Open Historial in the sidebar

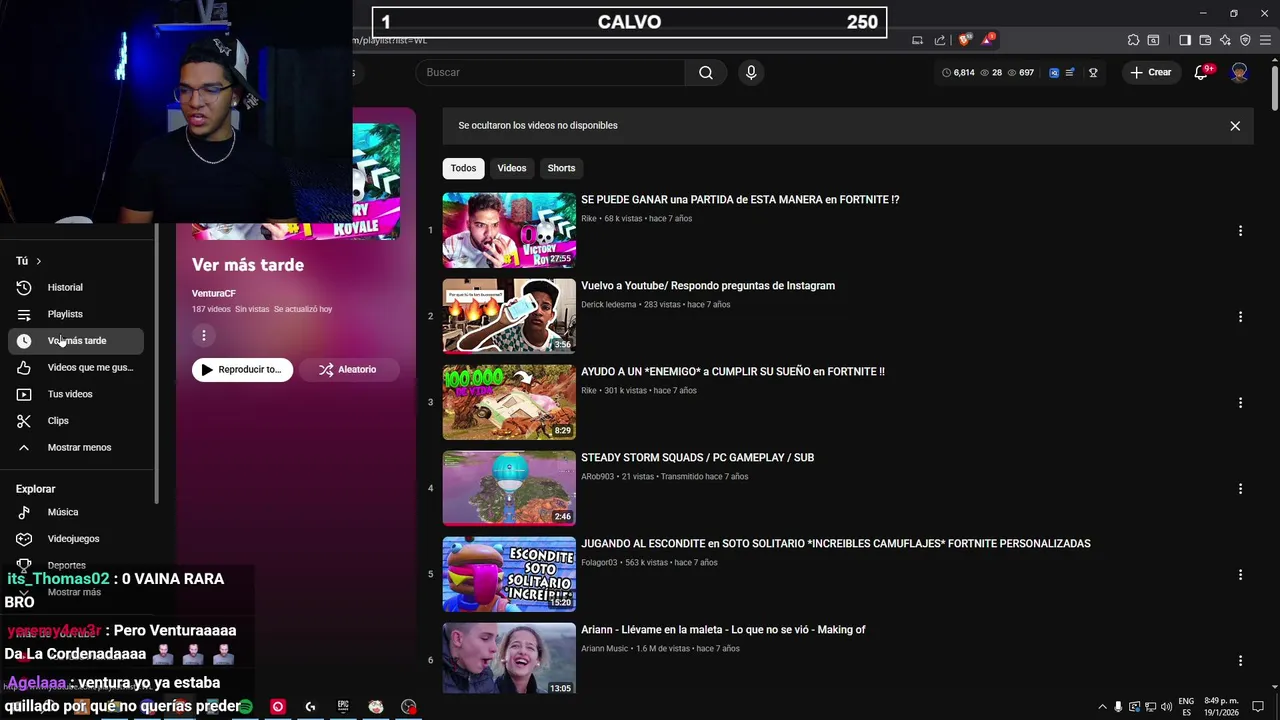point(76,287)
